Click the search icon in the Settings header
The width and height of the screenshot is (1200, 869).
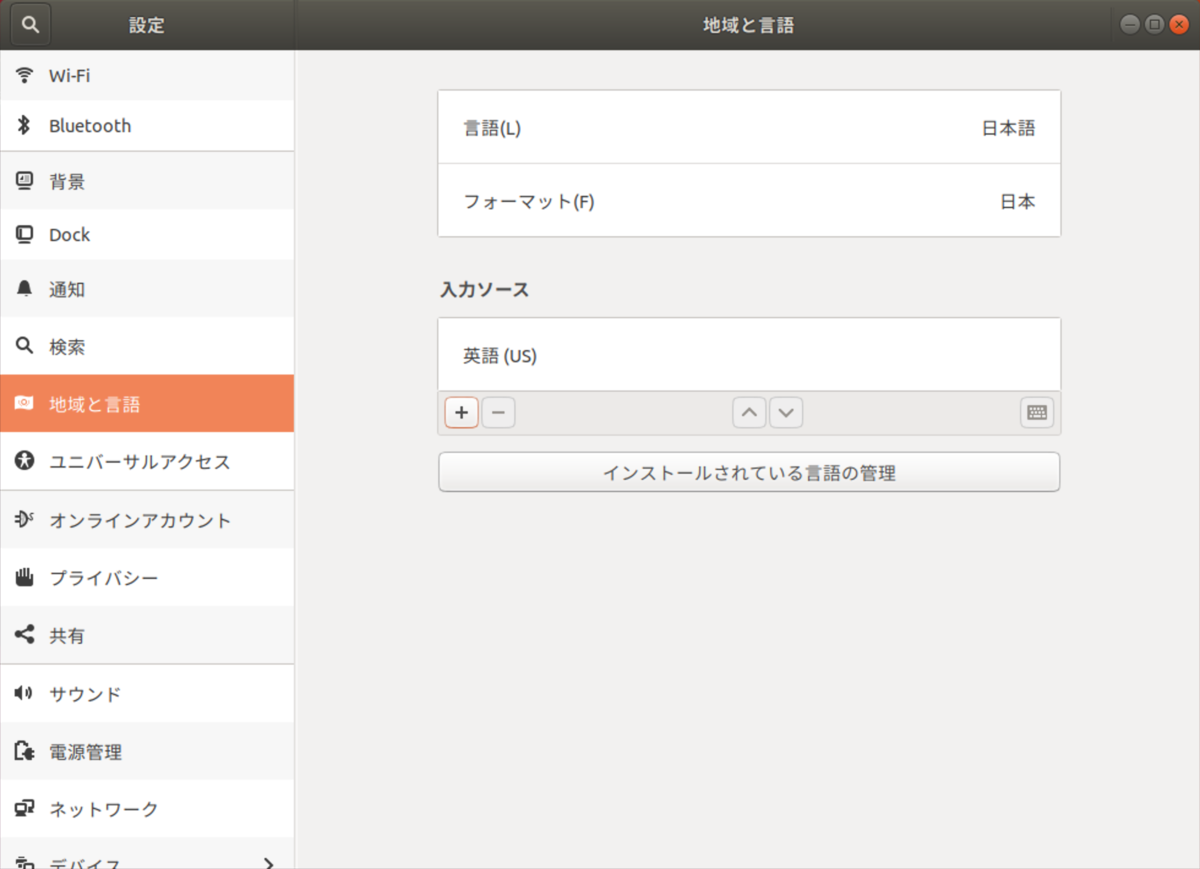click(x=29, y=24)
